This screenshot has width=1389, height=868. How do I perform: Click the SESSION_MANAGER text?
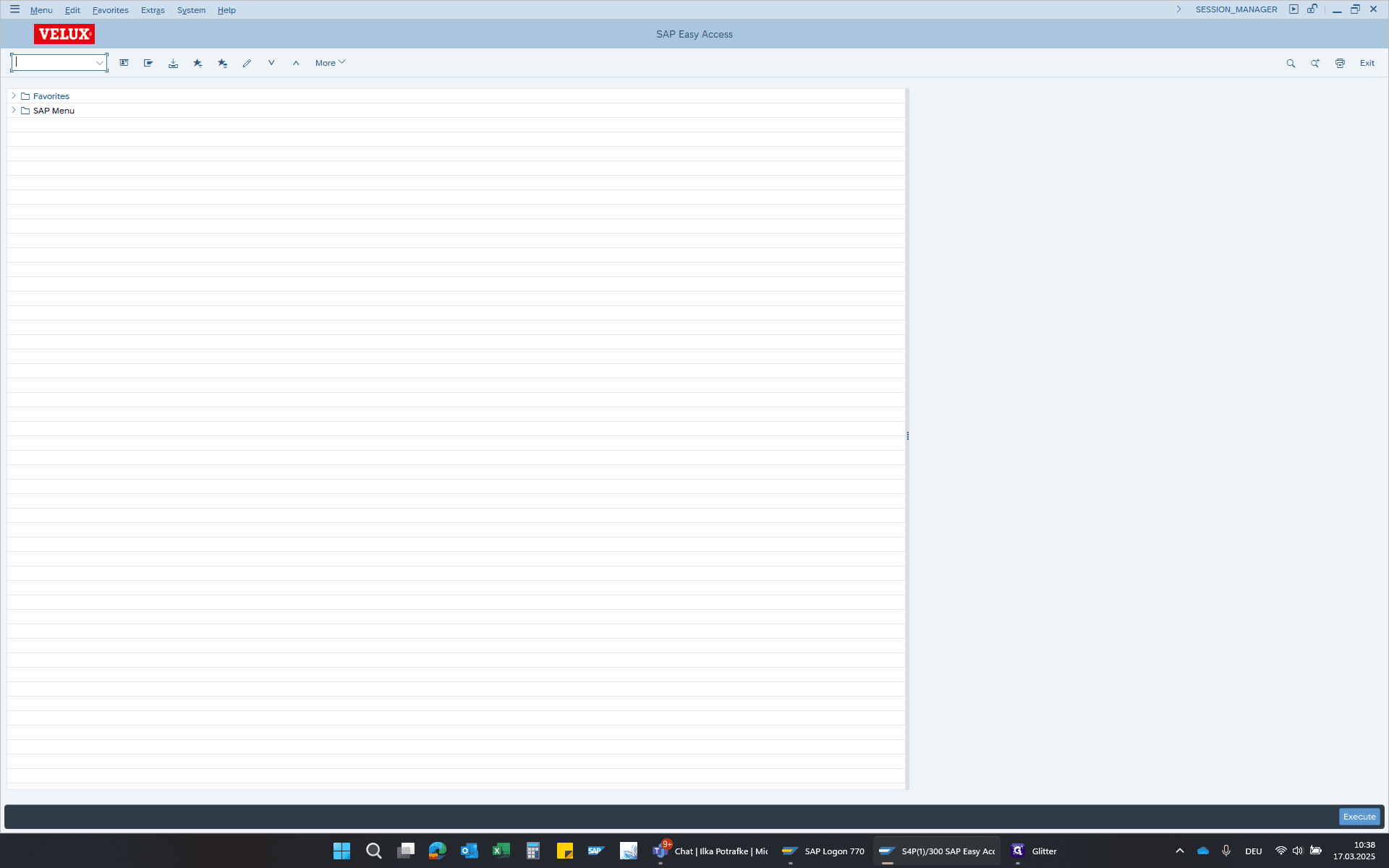[1236, 9]
